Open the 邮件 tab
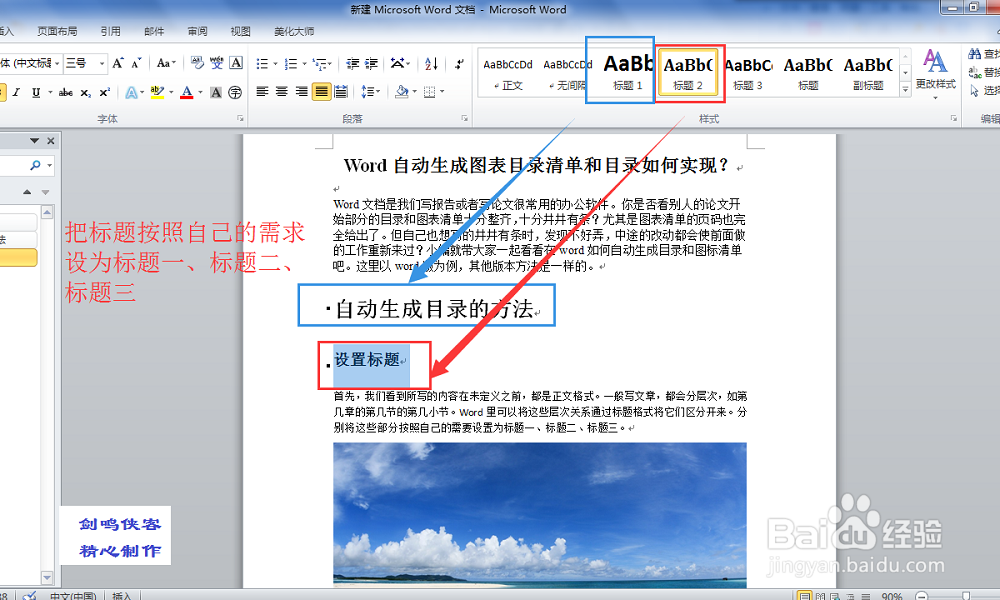 tap(154, 31)
